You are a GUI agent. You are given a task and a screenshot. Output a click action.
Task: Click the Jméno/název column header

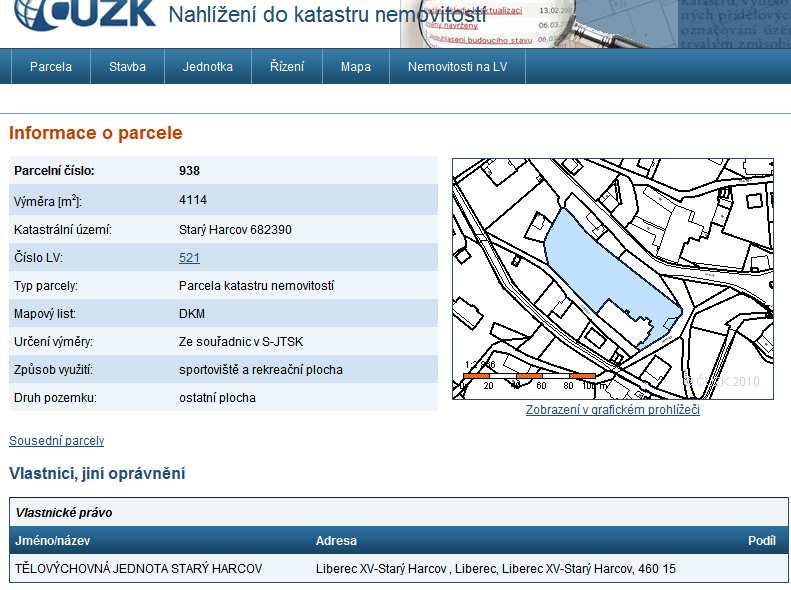[x=52, y=541]
